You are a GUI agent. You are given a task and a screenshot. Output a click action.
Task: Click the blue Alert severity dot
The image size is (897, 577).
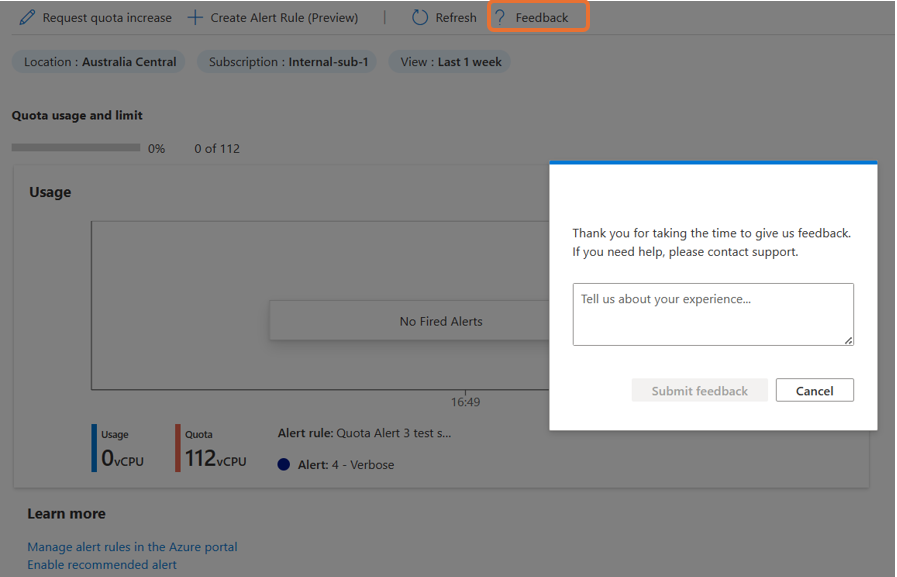coord(284,464)
